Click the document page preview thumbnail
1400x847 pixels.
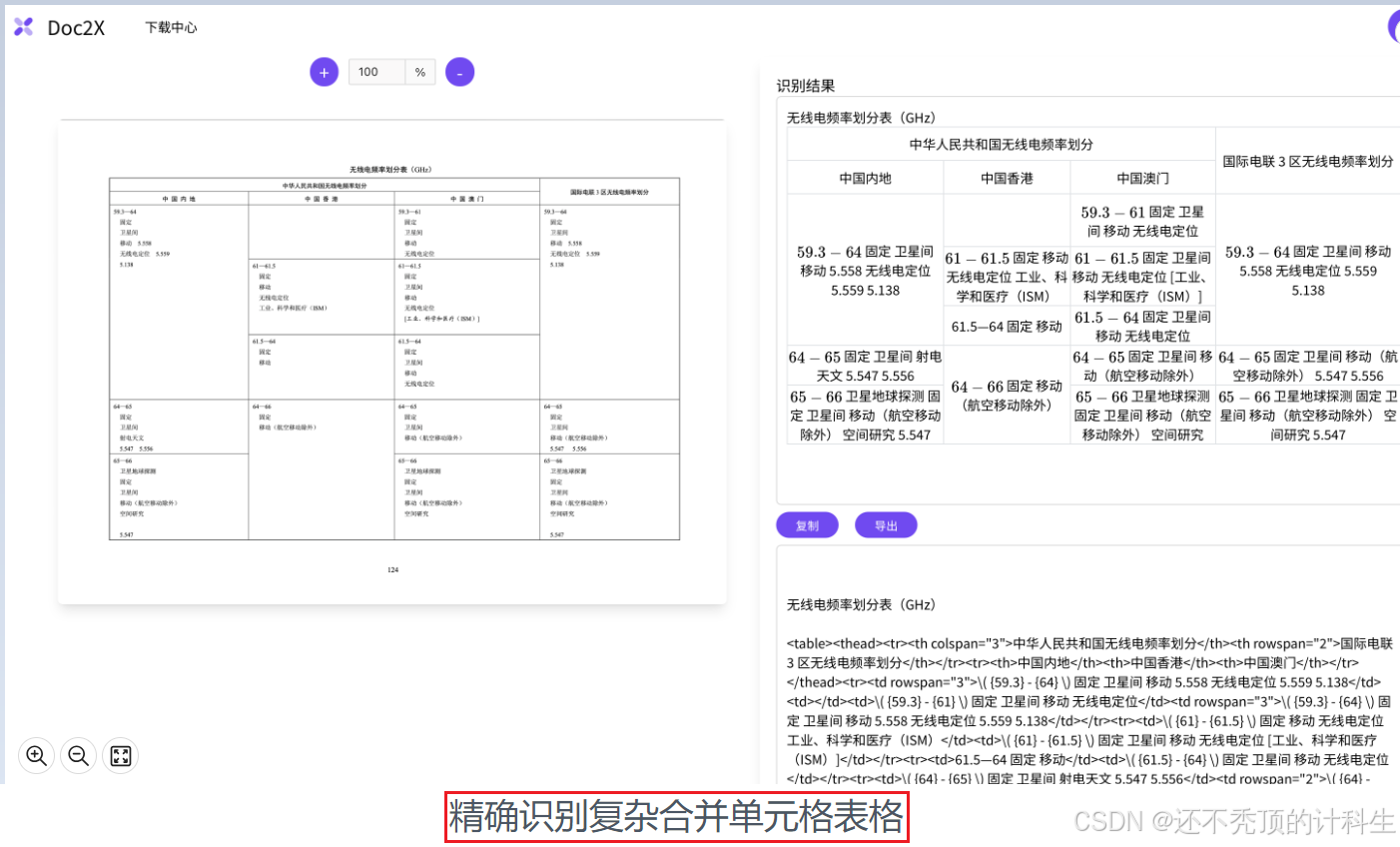(x=392, y=363)
